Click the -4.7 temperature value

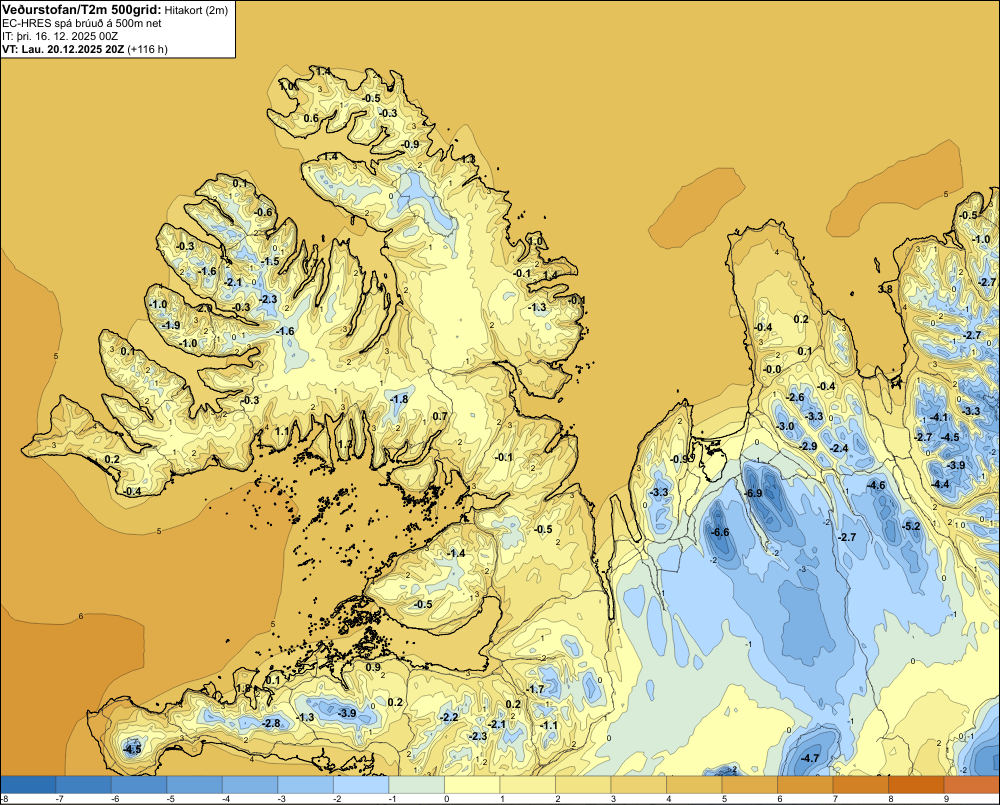point(810,758)
